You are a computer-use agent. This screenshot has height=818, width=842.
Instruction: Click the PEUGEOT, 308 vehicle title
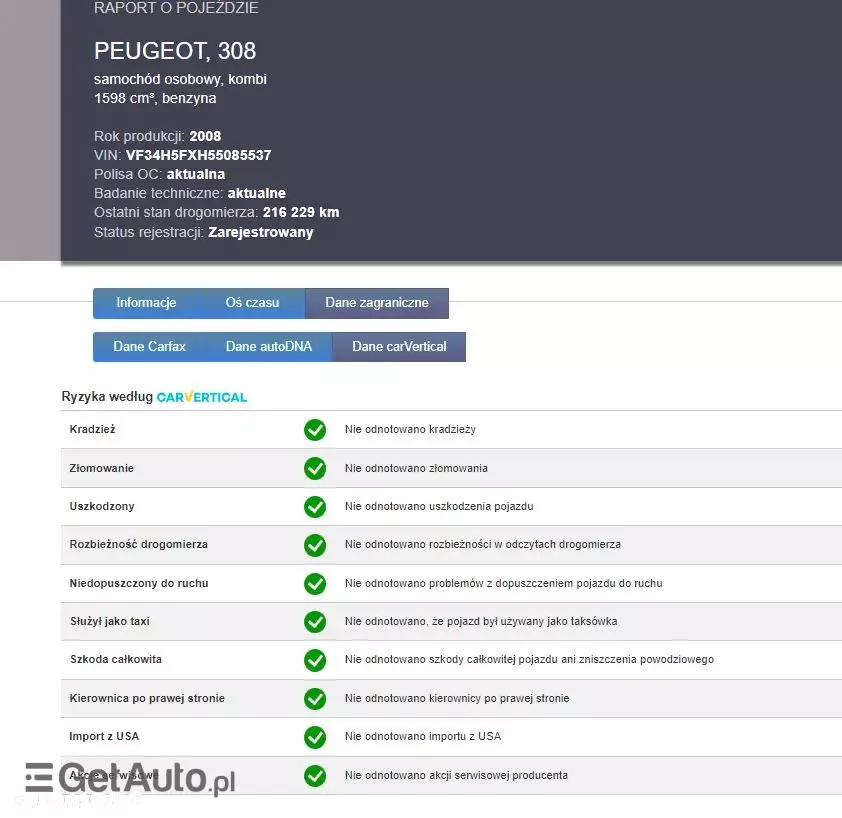pos(175,51)
